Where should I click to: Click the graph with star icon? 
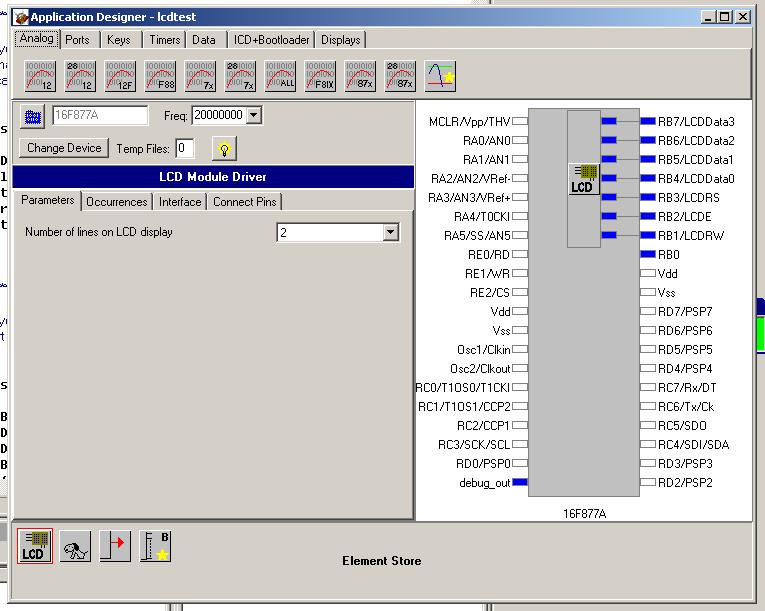click(440, 75)
